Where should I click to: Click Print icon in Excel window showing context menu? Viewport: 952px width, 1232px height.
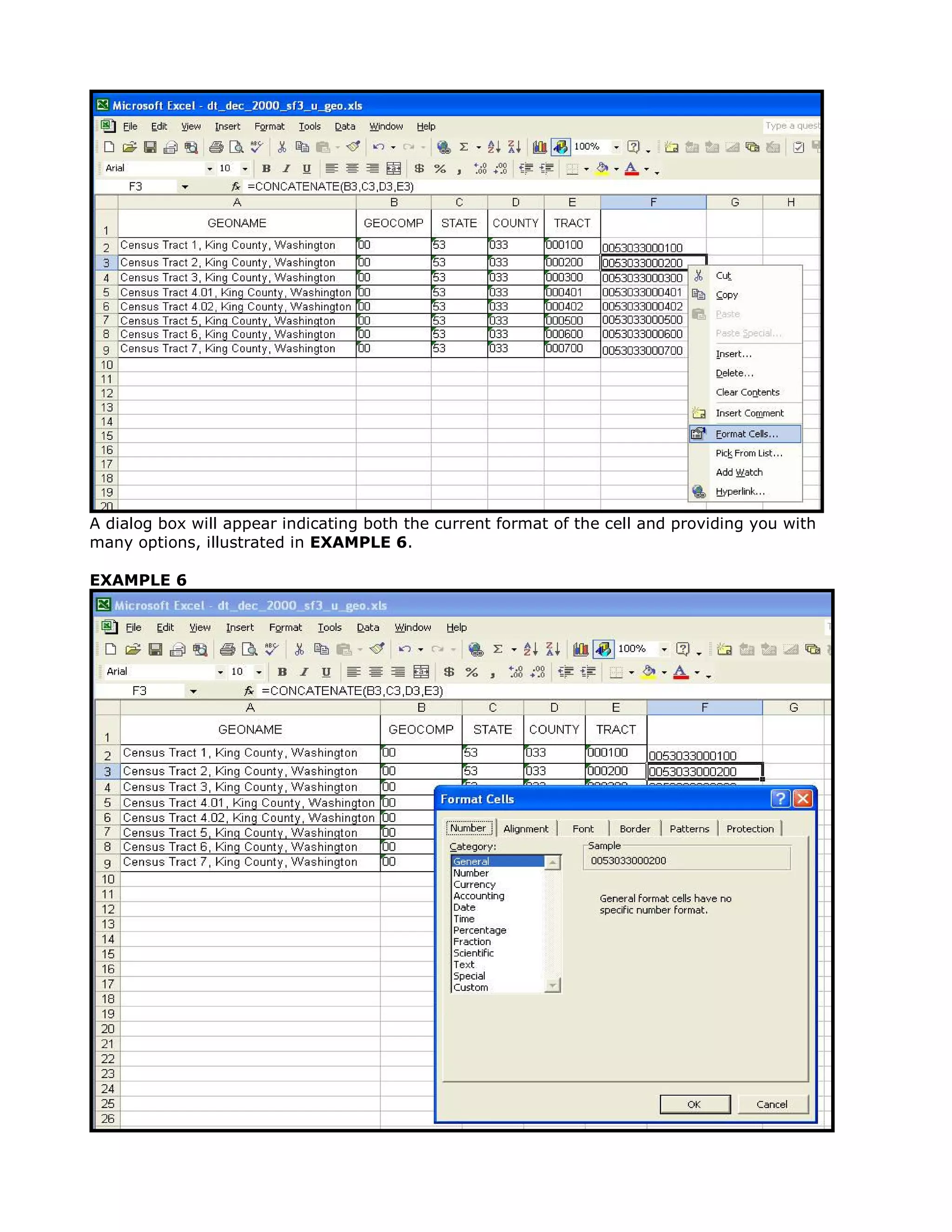tap(216, 147)
